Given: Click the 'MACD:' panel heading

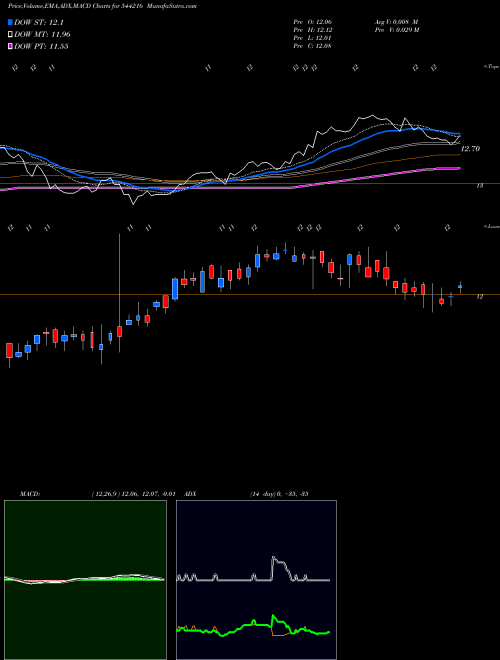Looking at the screenshot, I should [30, 493].
